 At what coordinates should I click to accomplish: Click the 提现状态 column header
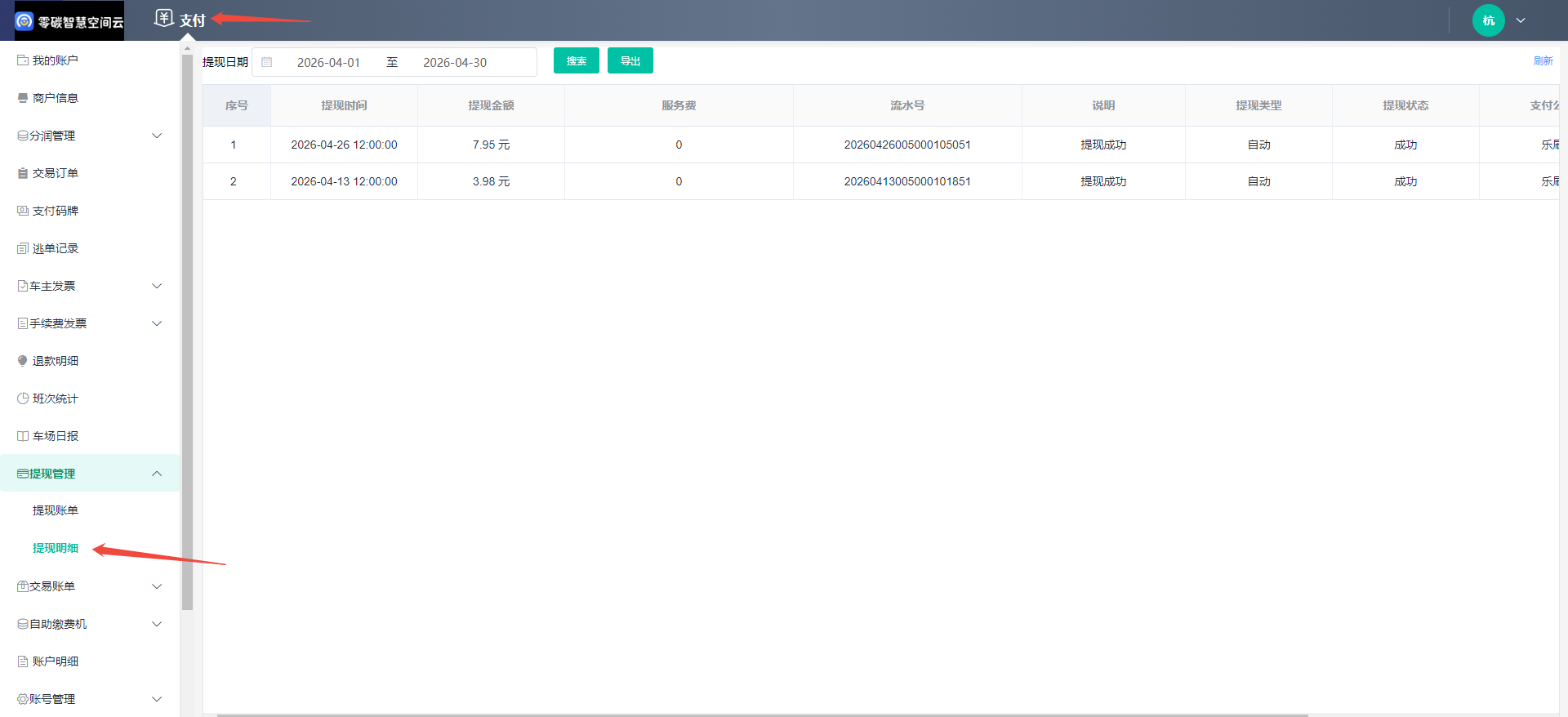[x=1405, y=105]
